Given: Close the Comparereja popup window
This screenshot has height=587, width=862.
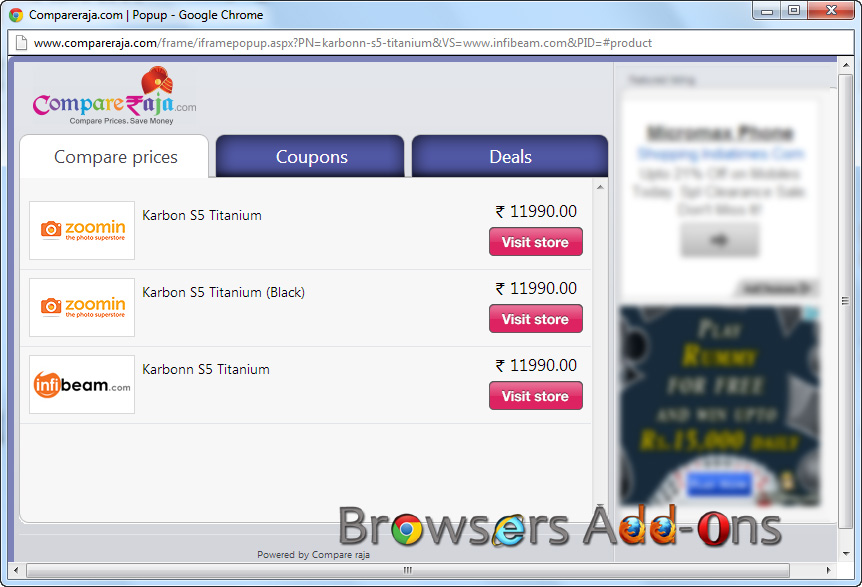Looking at the screenshot, I should coord(831,10).
